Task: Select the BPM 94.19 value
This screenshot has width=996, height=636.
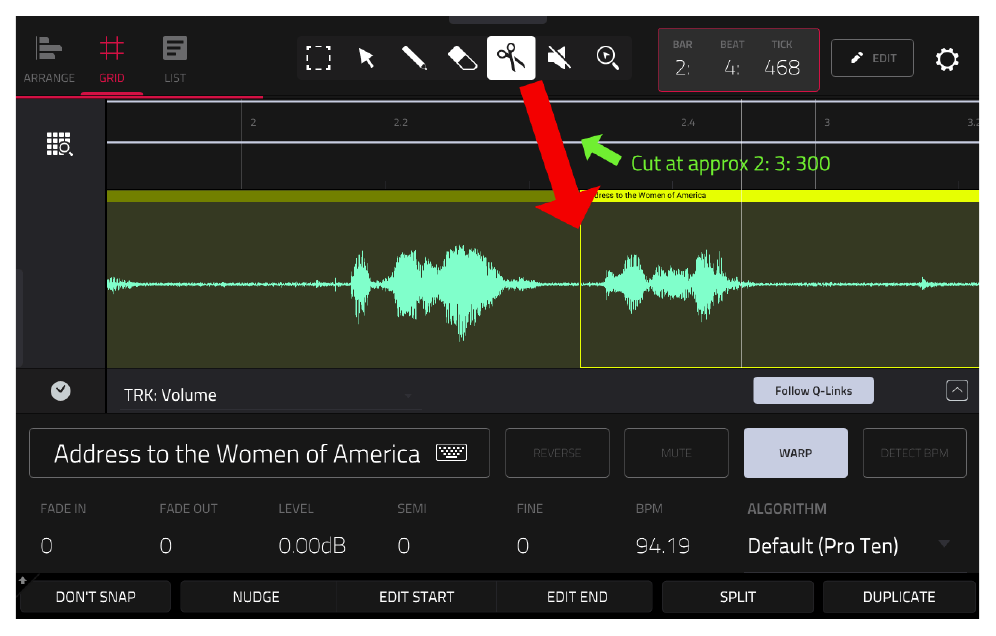Action: click(663, 546)
